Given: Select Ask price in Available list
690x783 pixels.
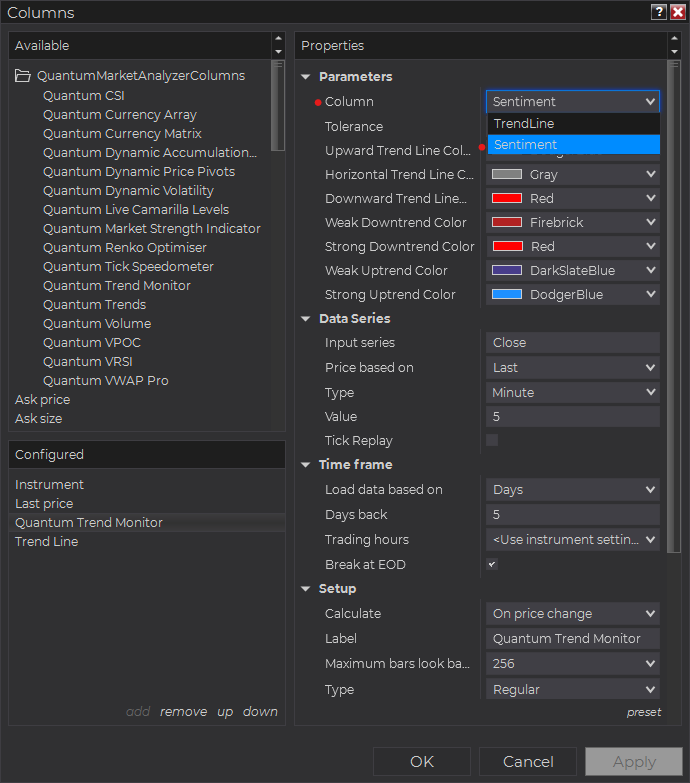Looking at the screenshot, I should [42, 399].
